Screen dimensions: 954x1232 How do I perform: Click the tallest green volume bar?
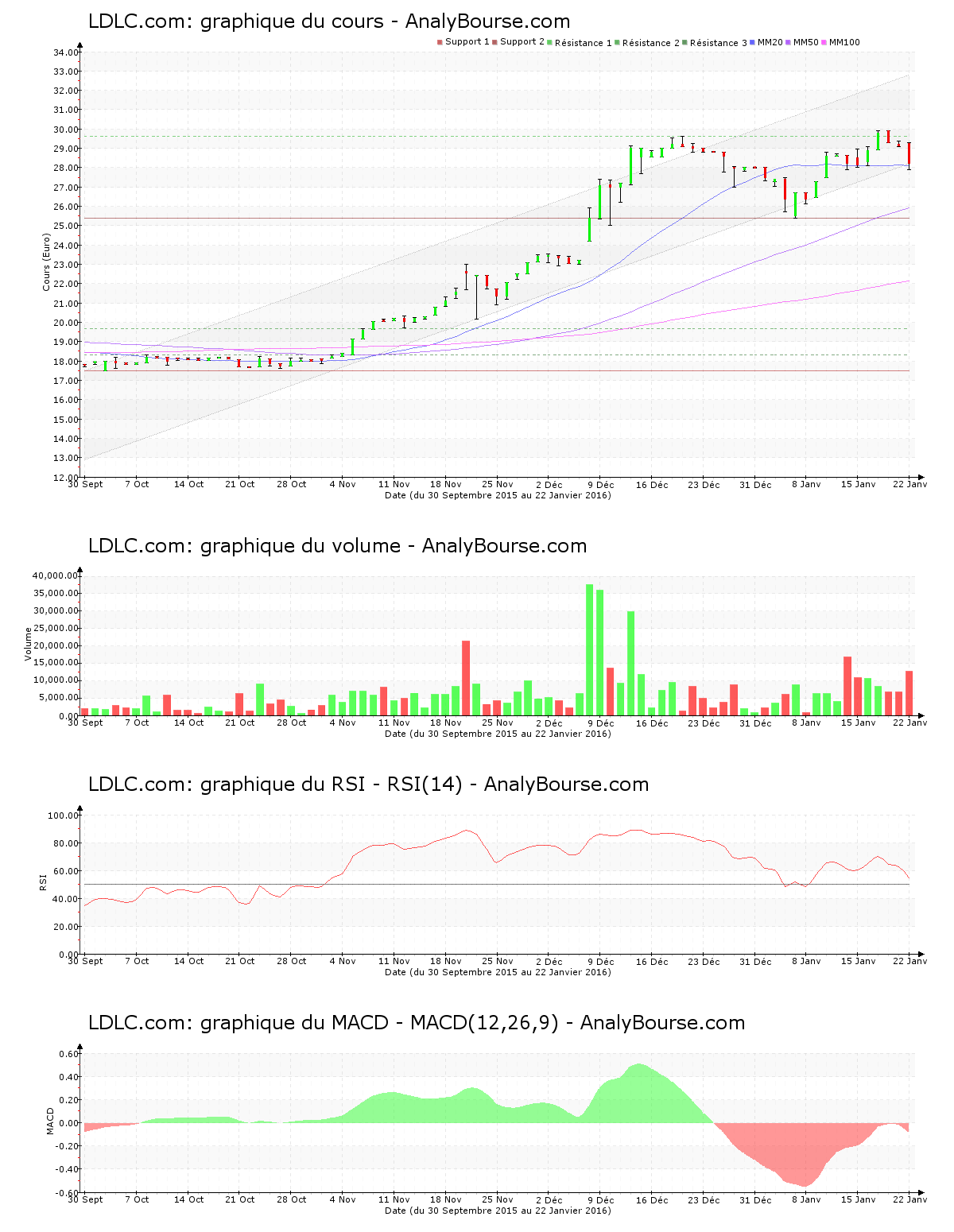[590, 650]
